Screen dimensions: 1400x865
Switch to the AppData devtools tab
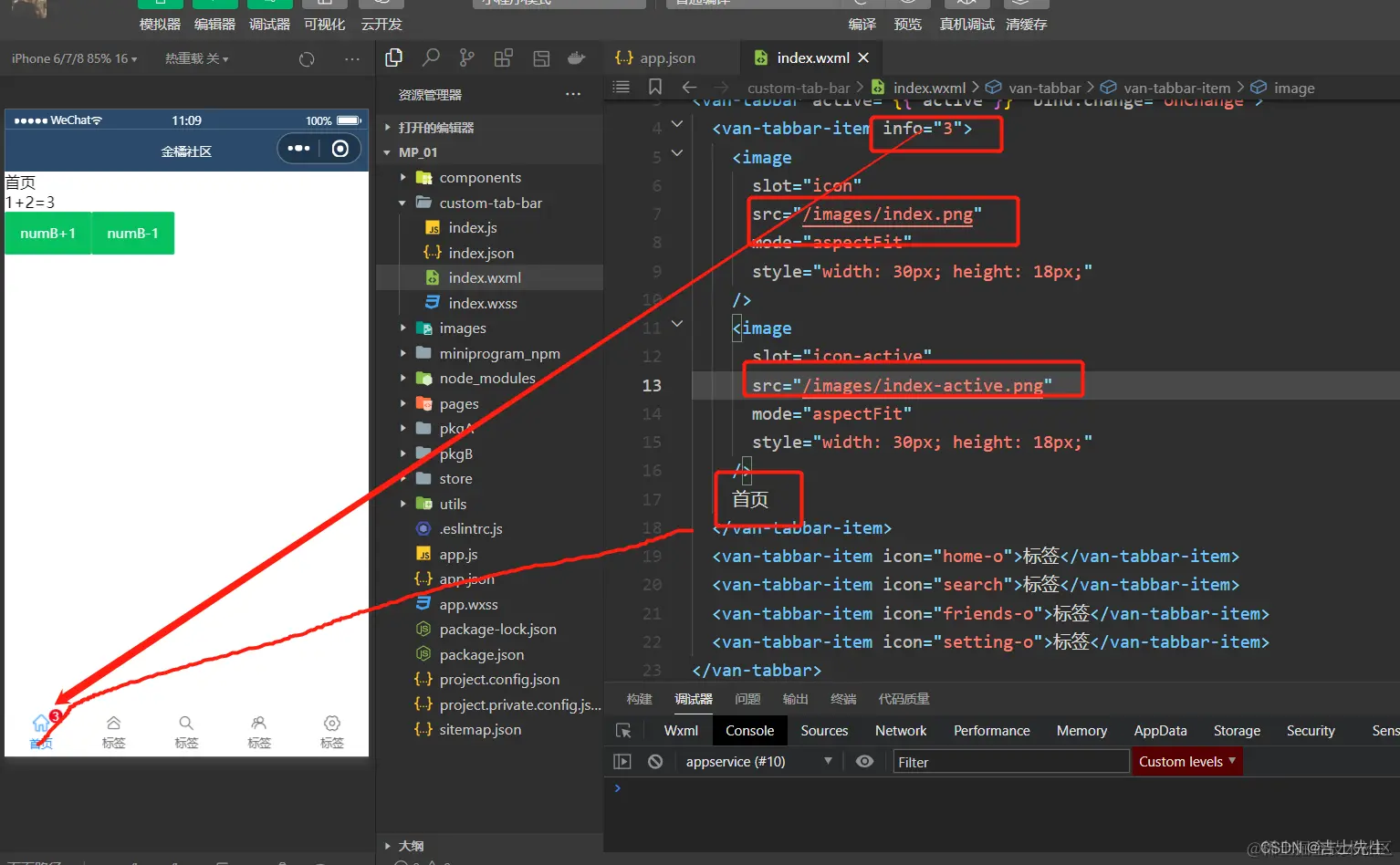[1160, 731]
